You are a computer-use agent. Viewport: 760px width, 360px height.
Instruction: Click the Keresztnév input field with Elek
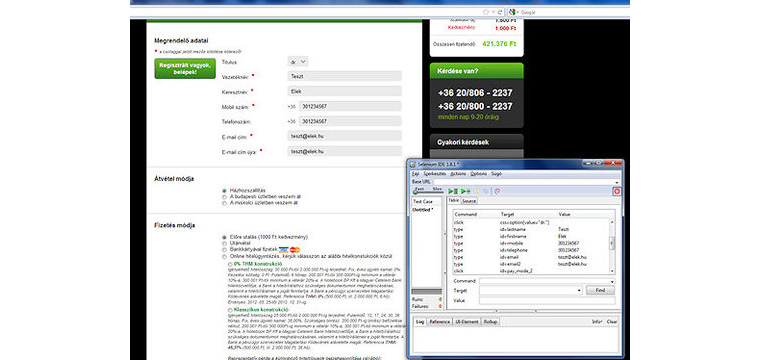coord(344,91)
